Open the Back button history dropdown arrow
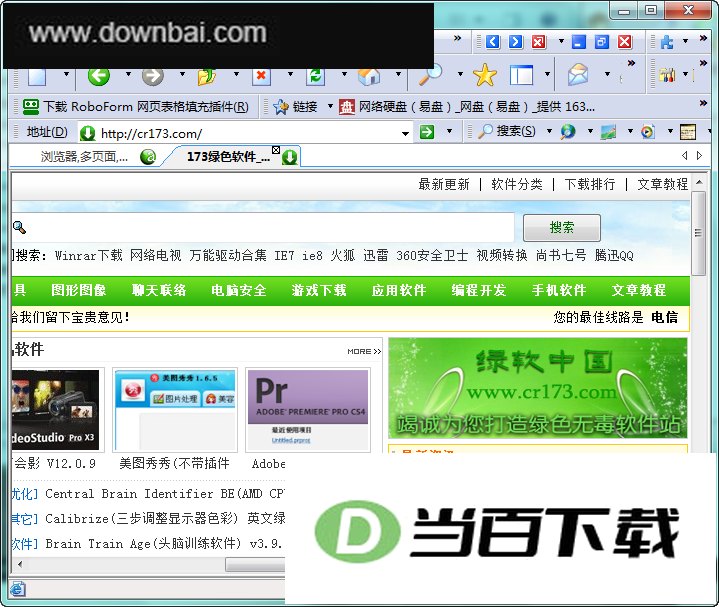The image size is (719, 607). click(x=128, y=74)
